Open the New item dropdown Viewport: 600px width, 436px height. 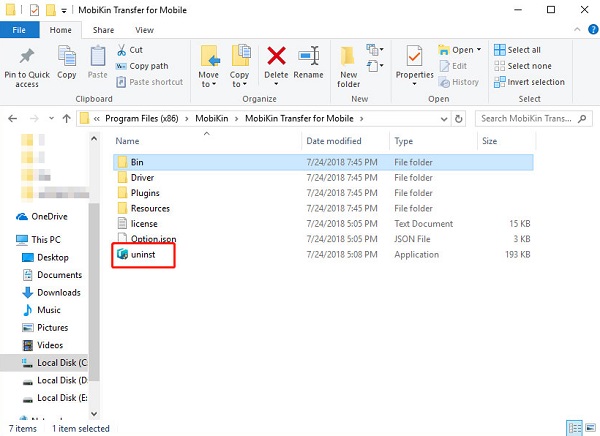pos(375,49)
